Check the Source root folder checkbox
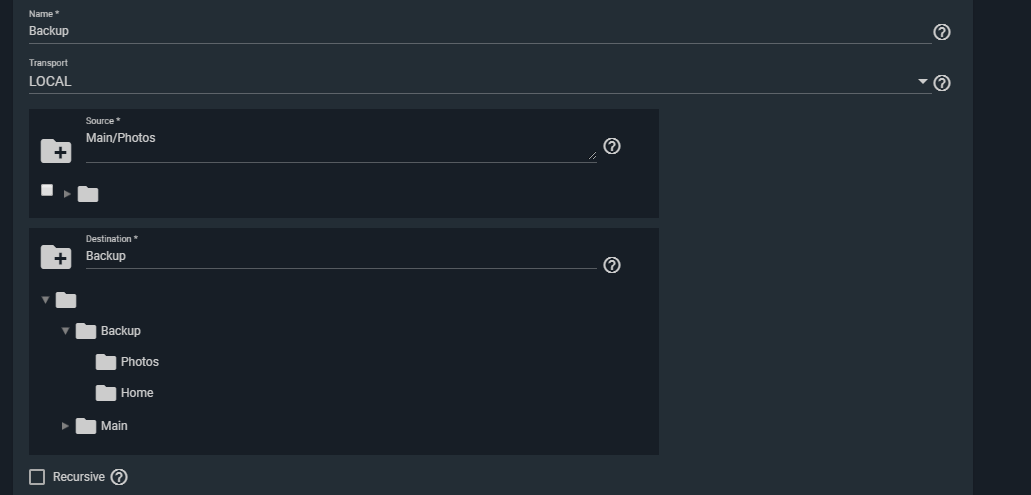 point(47,190)
